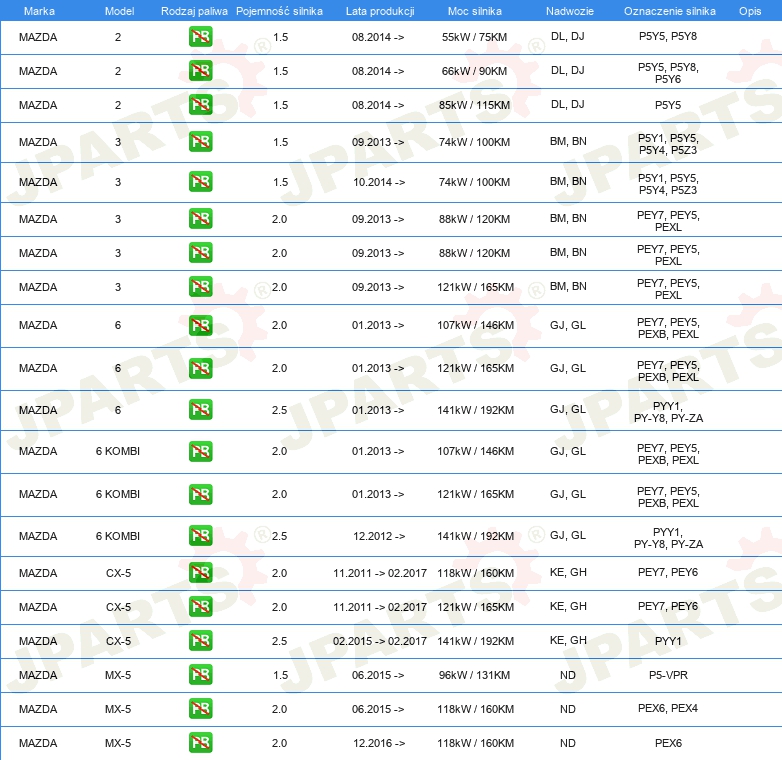Viewport: 782px width, 760px height.
Task: Click the Pojemność silnika column header
Action: (279, 11)
